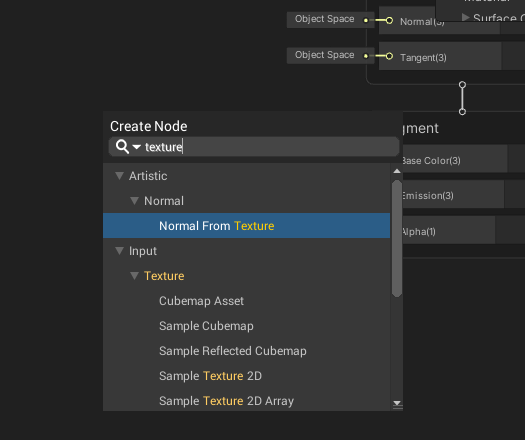Collapse the Input category

click(120, 251)
